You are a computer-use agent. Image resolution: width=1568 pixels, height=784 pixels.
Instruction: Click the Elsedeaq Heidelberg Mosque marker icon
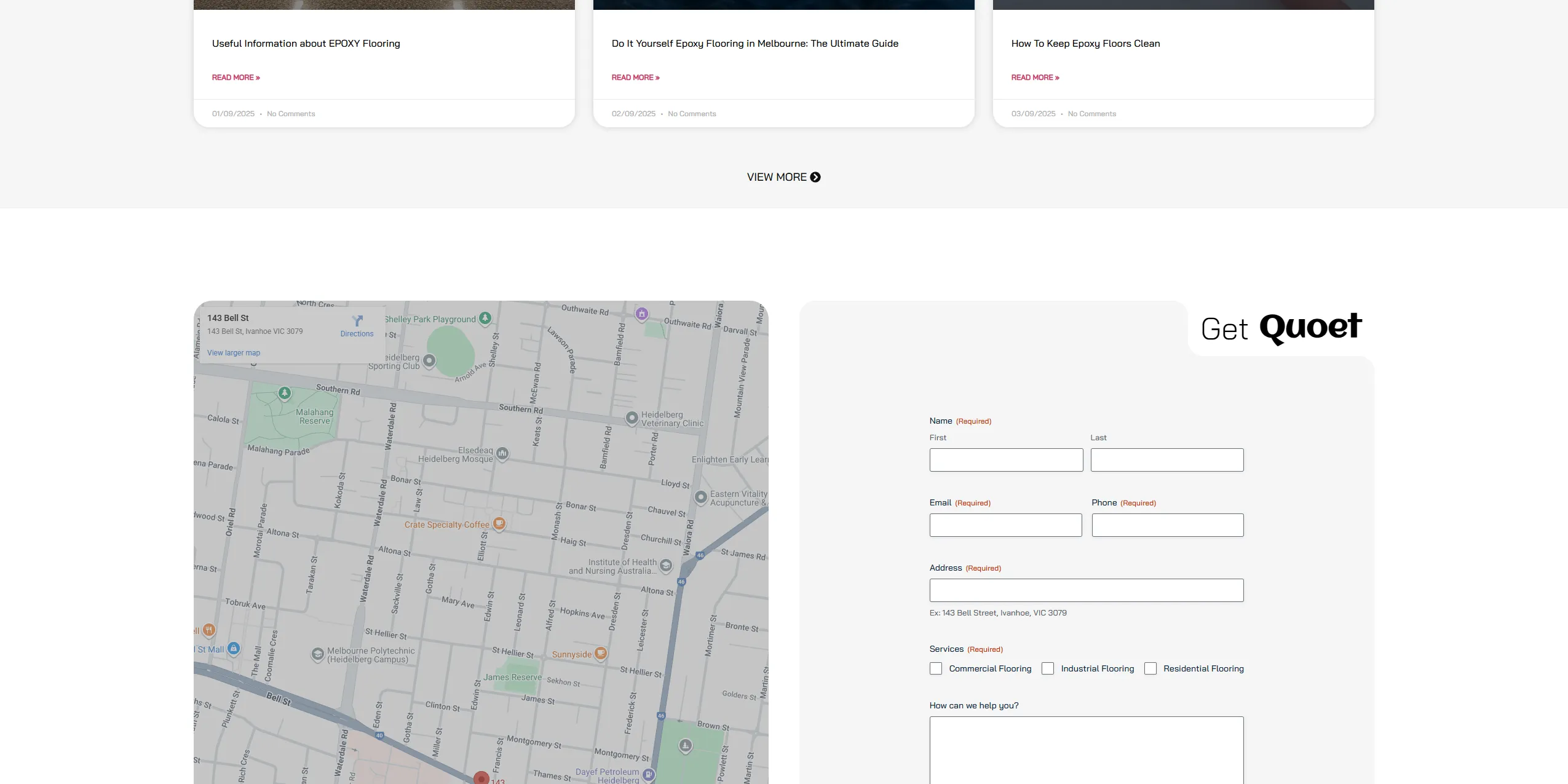click(502, 454)
